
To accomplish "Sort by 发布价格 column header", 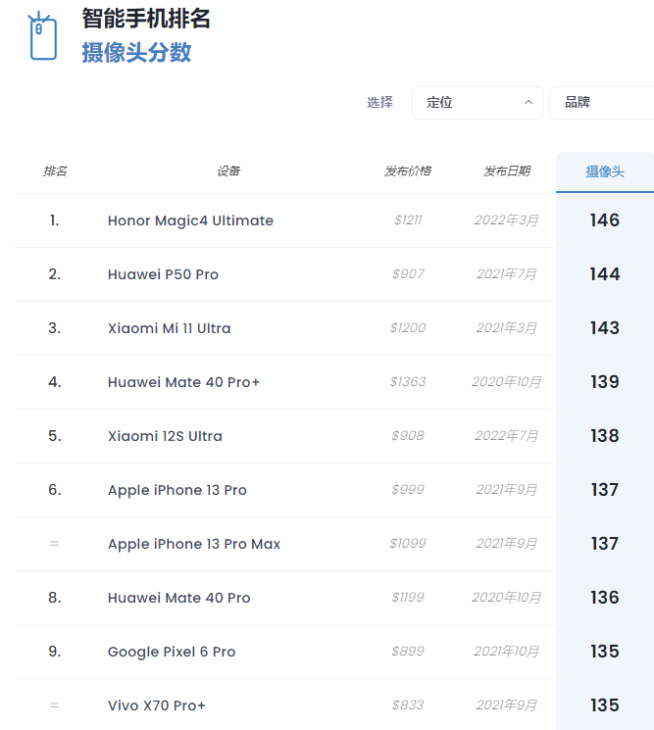I will coord(407,171).
